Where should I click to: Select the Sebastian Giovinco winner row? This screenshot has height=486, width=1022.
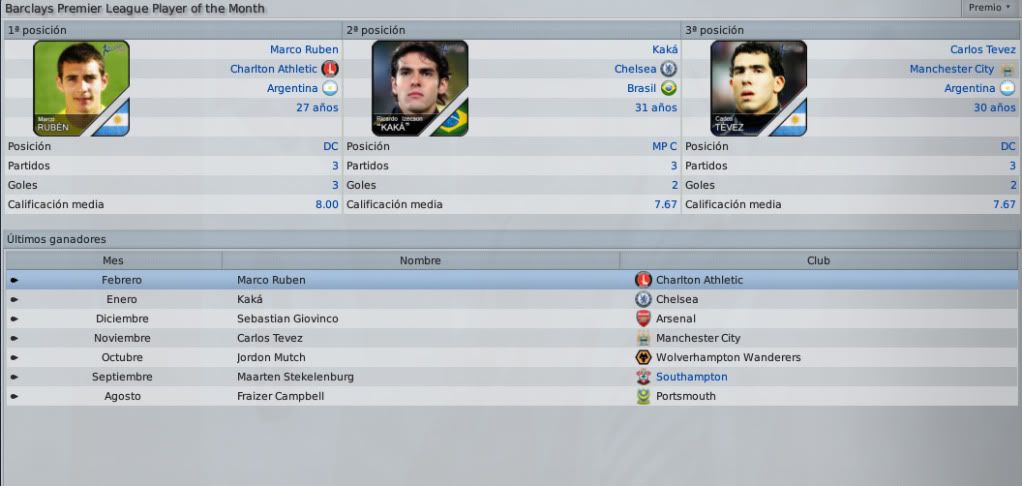point(512,319)
